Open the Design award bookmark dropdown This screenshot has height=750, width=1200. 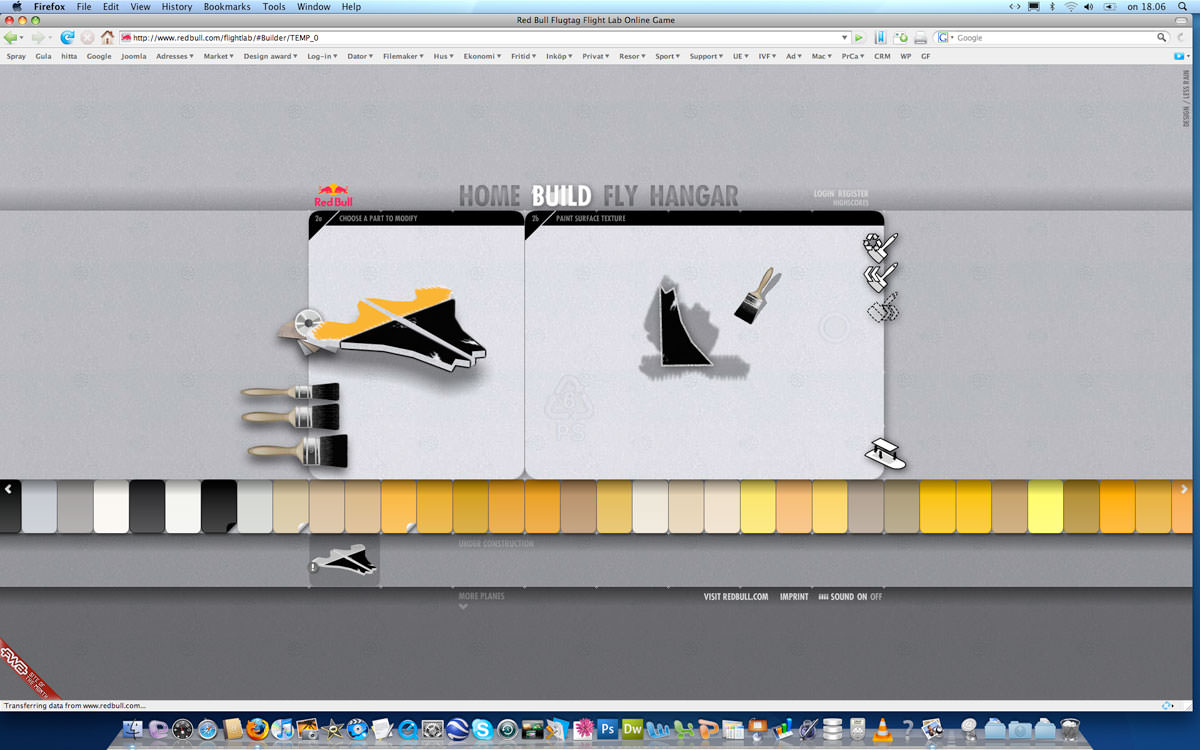(270, 56)
